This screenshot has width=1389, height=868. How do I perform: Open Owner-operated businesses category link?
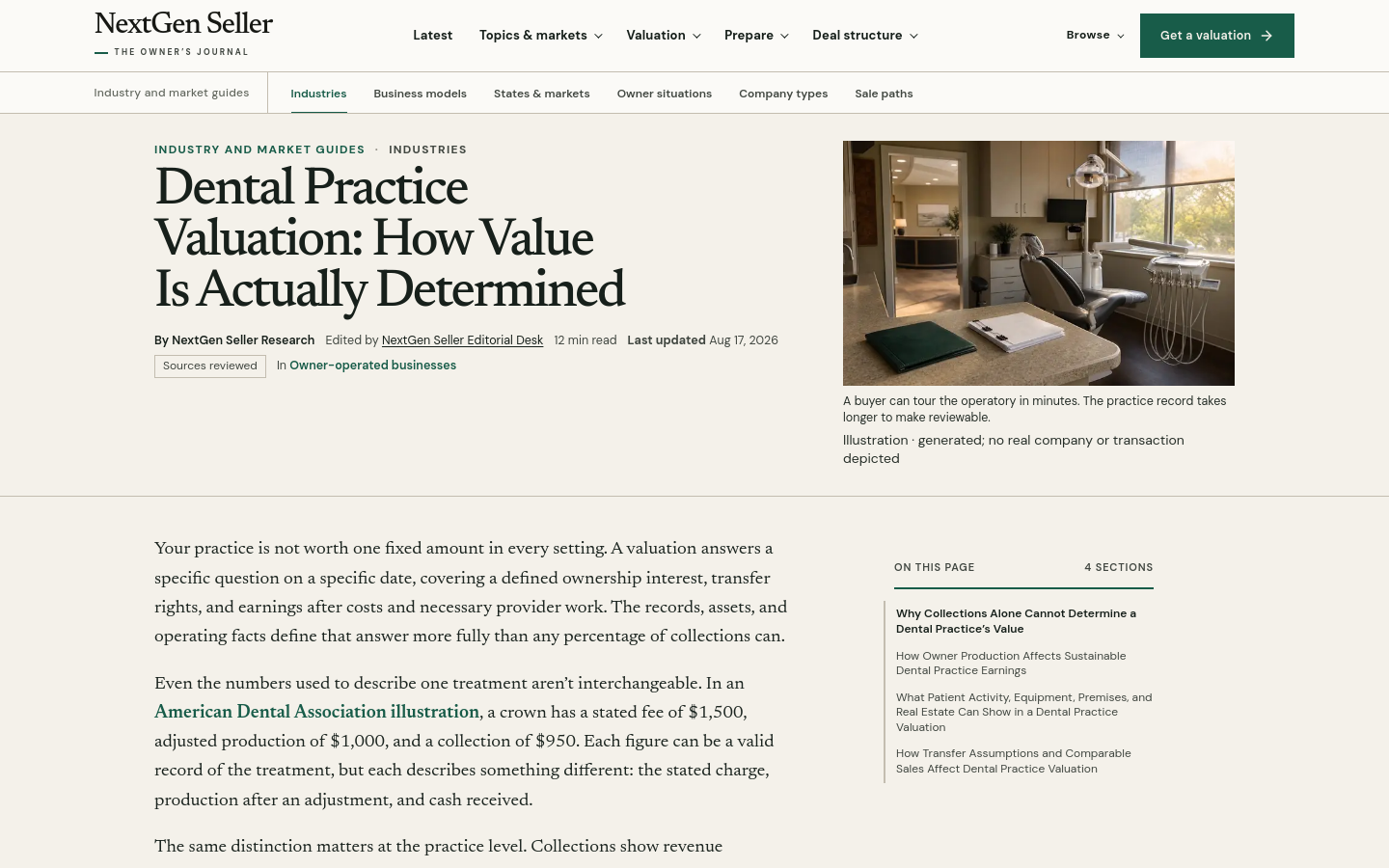click(x=372, y=366)
